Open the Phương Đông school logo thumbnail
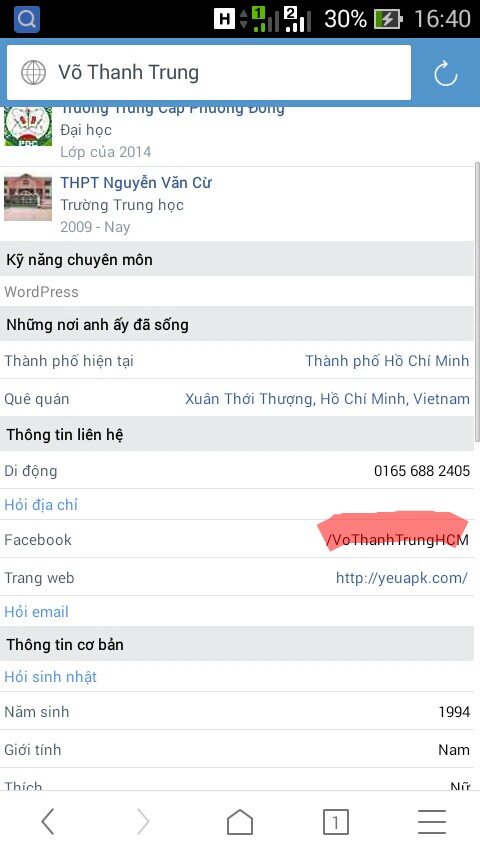The height and width of the screenshot is (854, 480). [x=28, y=126]
